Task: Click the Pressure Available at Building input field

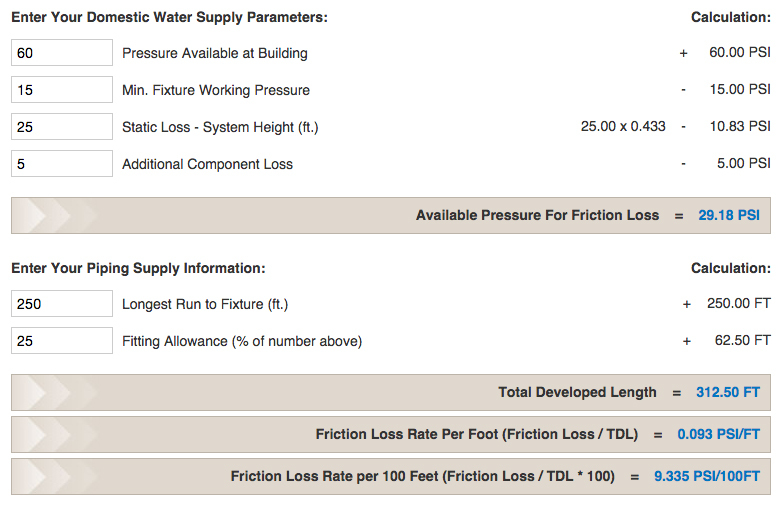Action: [x=62, y=53]
